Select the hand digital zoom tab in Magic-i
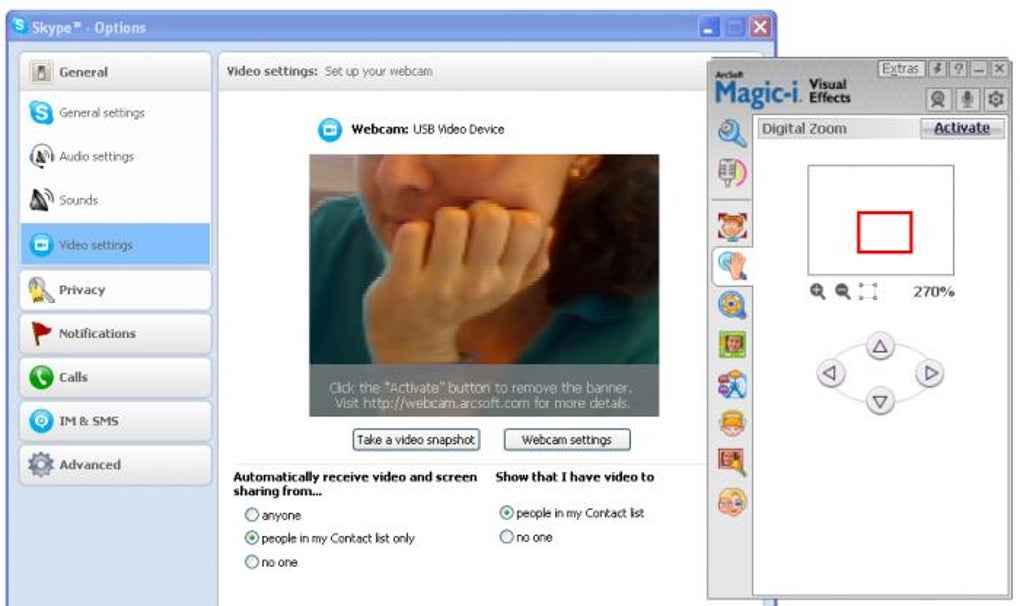 coord(732,266)
